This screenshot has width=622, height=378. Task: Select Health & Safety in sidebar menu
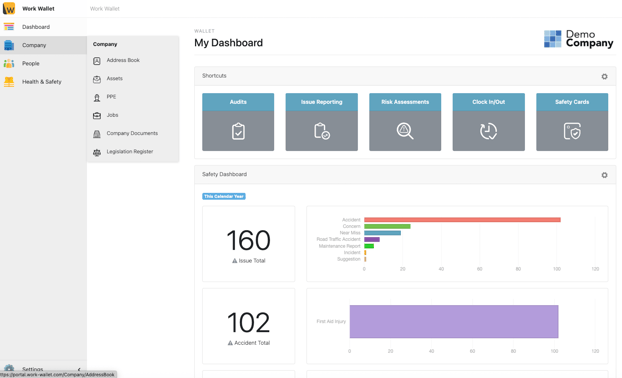click(x=43, y=81)
